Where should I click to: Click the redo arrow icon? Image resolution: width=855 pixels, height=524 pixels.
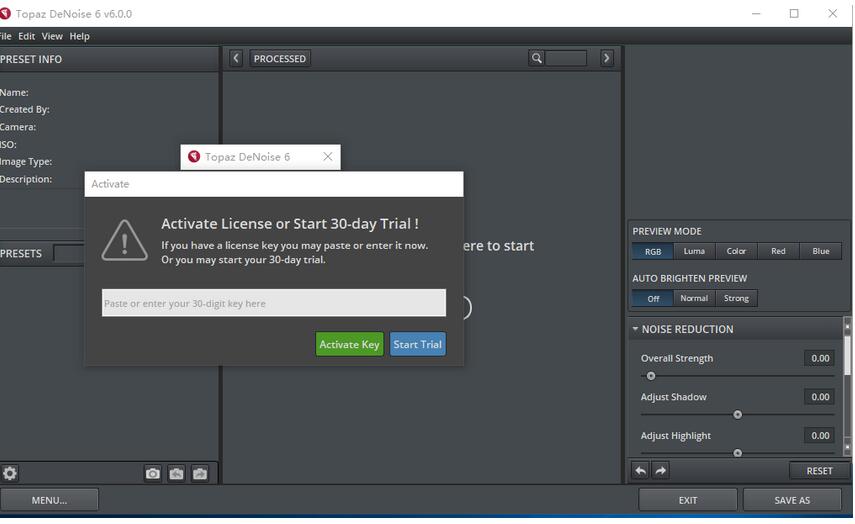(660, 470)
